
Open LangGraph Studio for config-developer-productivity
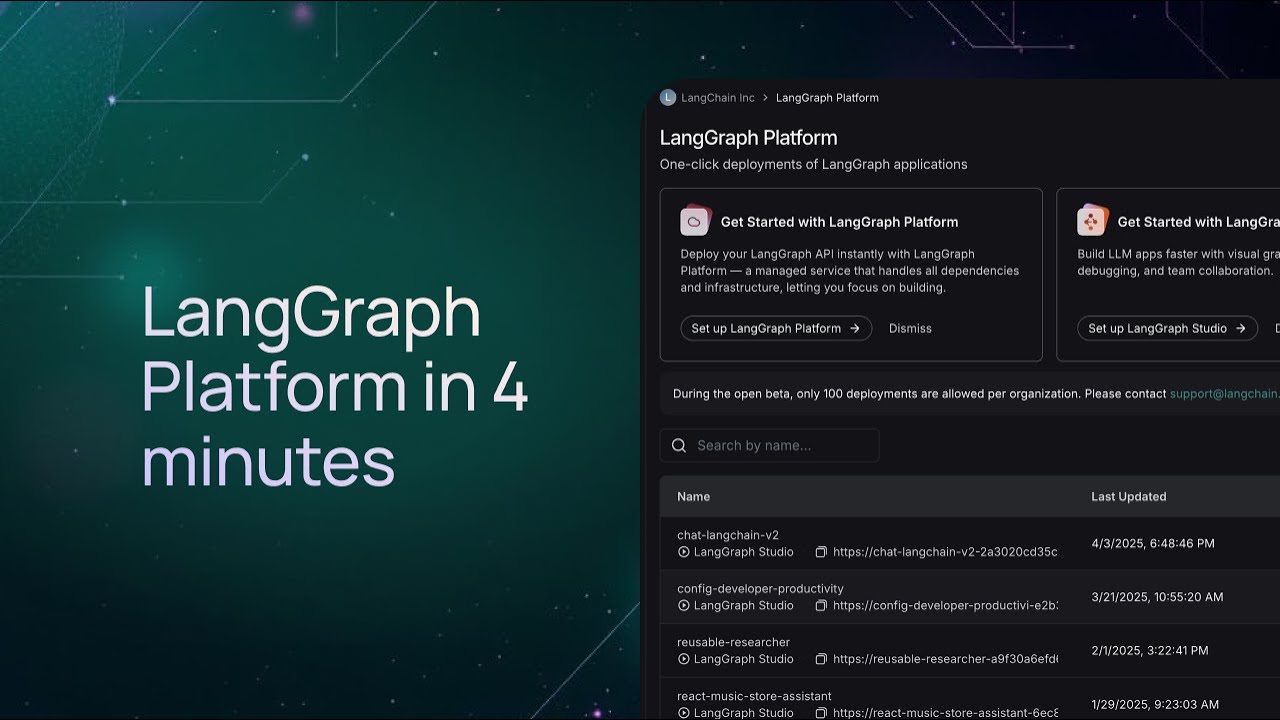[x=743, y=606]
